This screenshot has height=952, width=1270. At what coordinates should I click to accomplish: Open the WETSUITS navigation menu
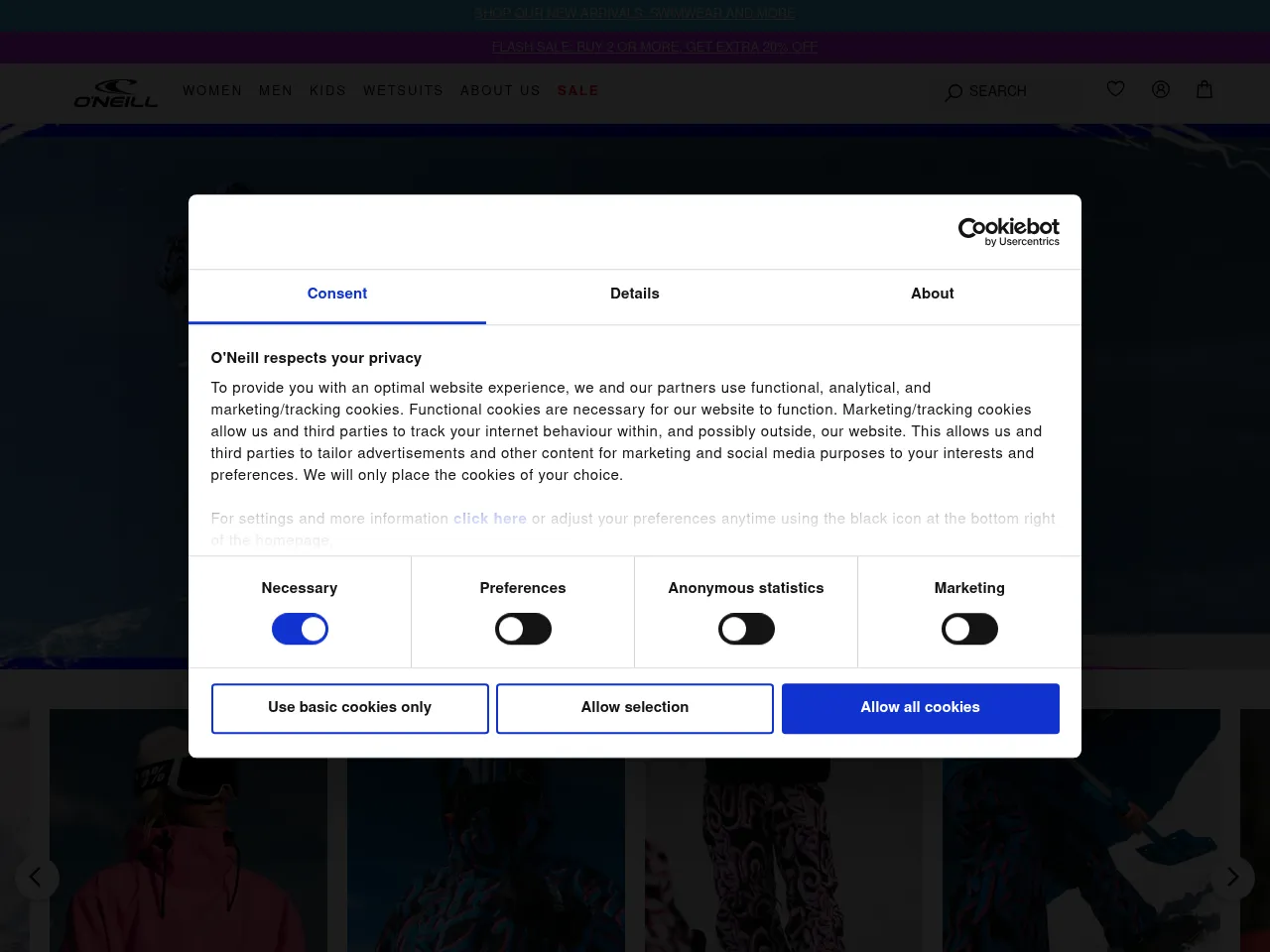(403, 90)
